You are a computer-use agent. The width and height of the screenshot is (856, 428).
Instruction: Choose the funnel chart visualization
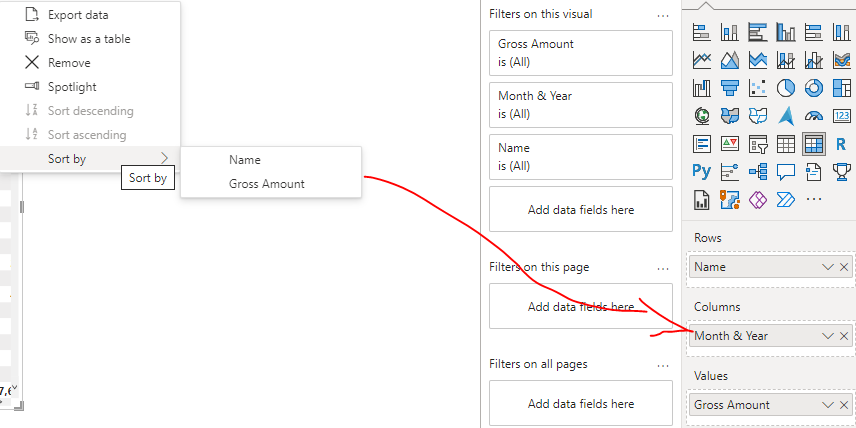click(730, 87)
